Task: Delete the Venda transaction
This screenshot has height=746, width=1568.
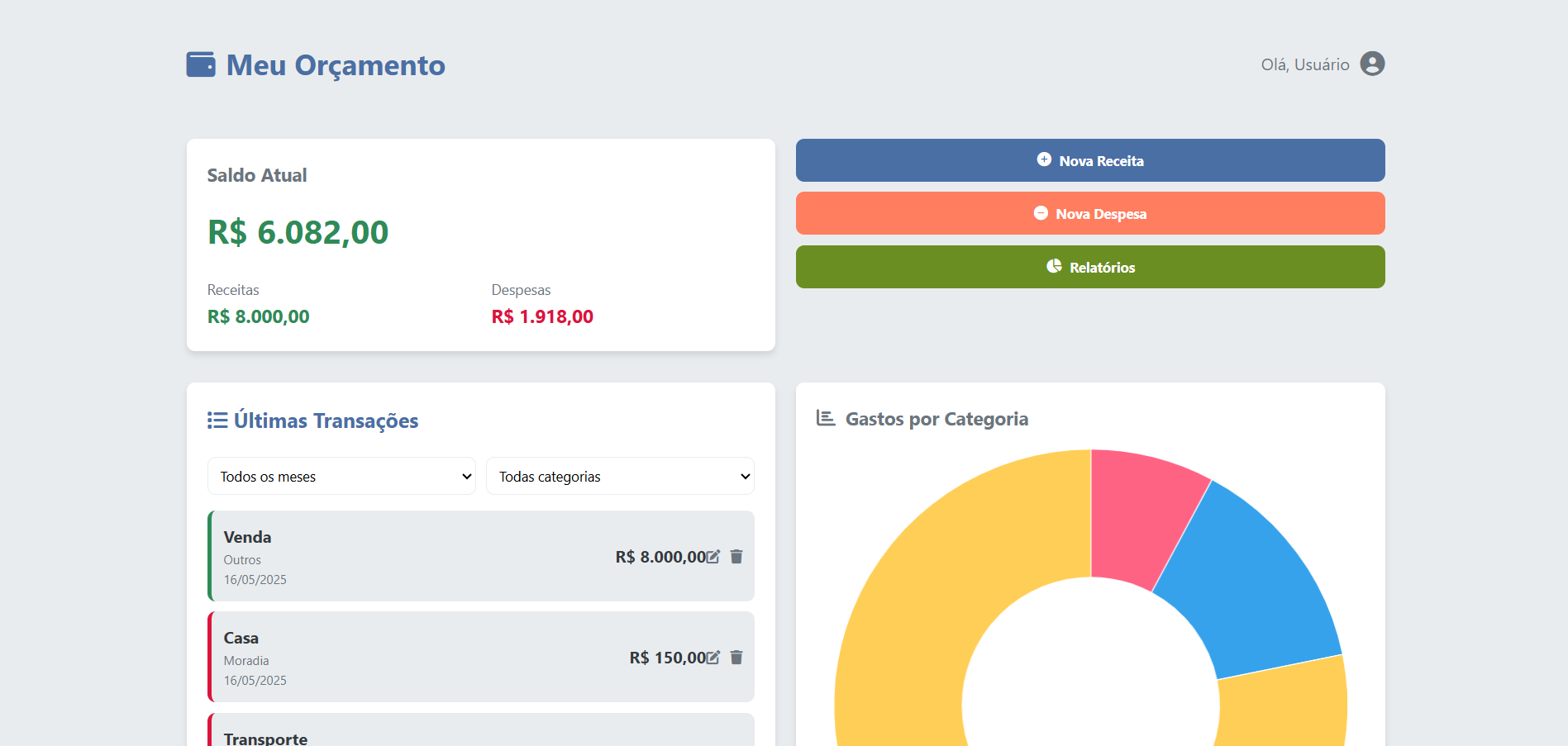Action: tap(736, 557)
